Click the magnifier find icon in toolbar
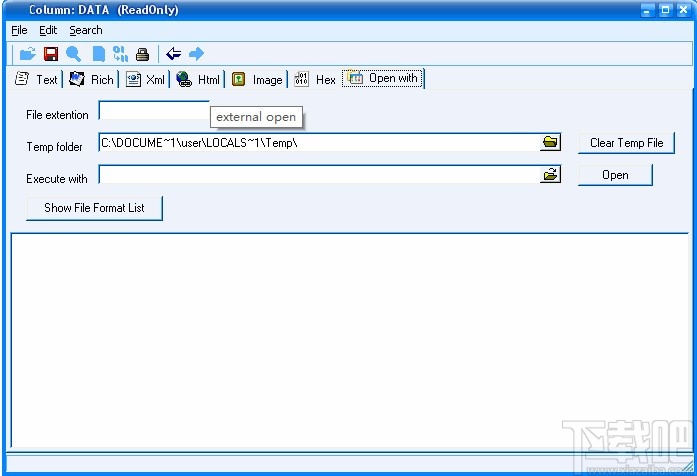The width and height of the screenshot is (697, 476). click(x=74, y=54)
